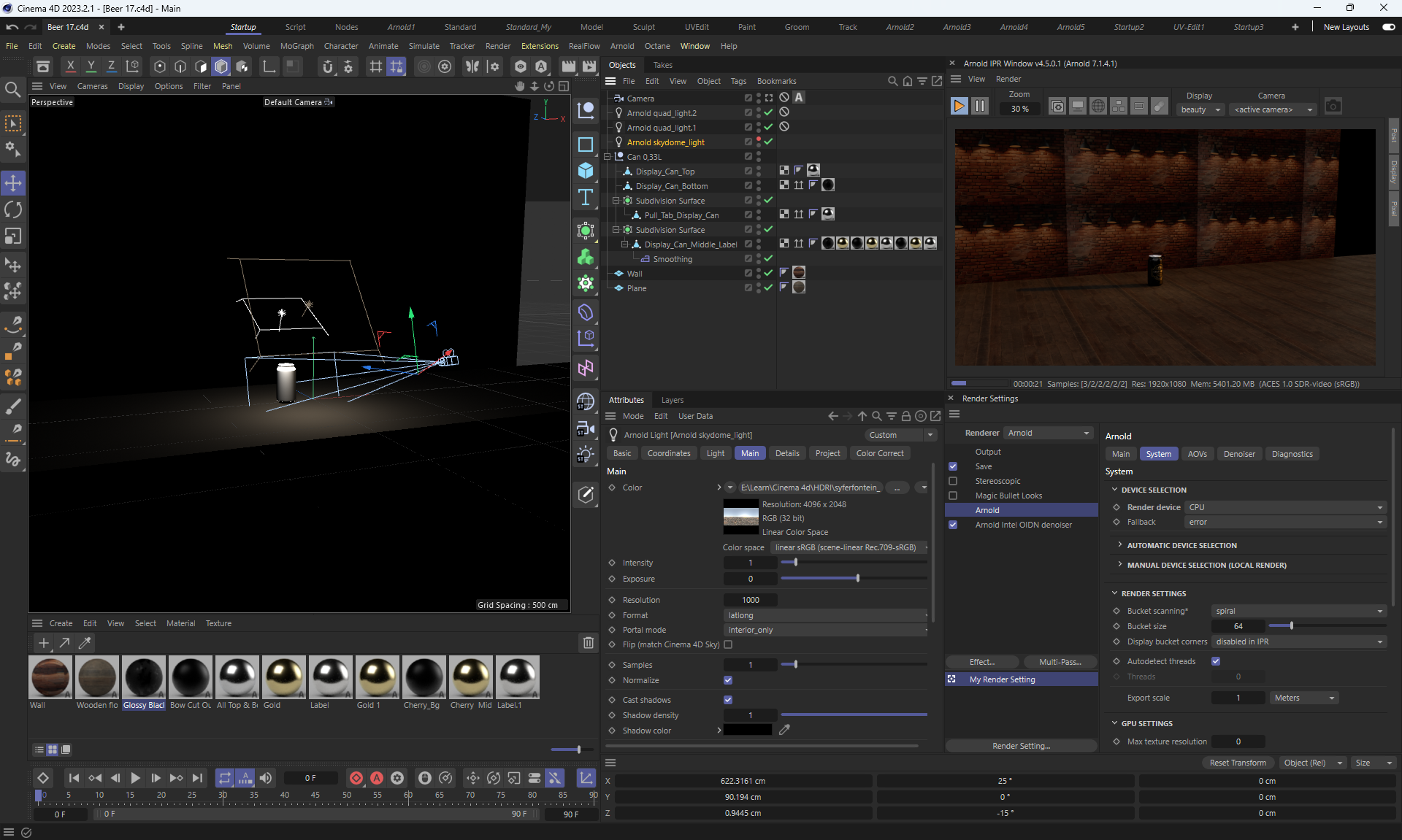Disable the Cast shadows checkbox
This screenshot has width=1402, height=840.
[x=728, y=700]
